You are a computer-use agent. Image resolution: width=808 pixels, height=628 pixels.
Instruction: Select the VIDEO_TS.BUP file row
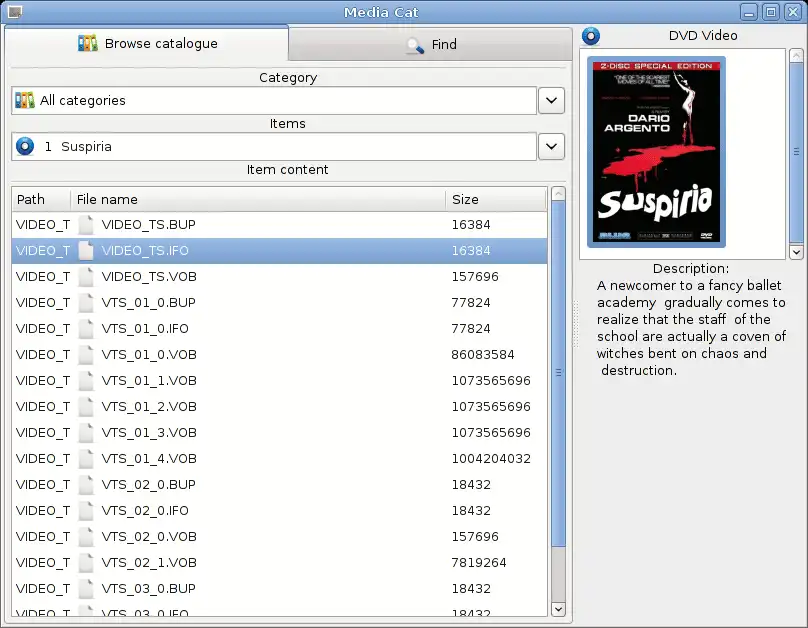pyautogui.click(x=279, y=225)
